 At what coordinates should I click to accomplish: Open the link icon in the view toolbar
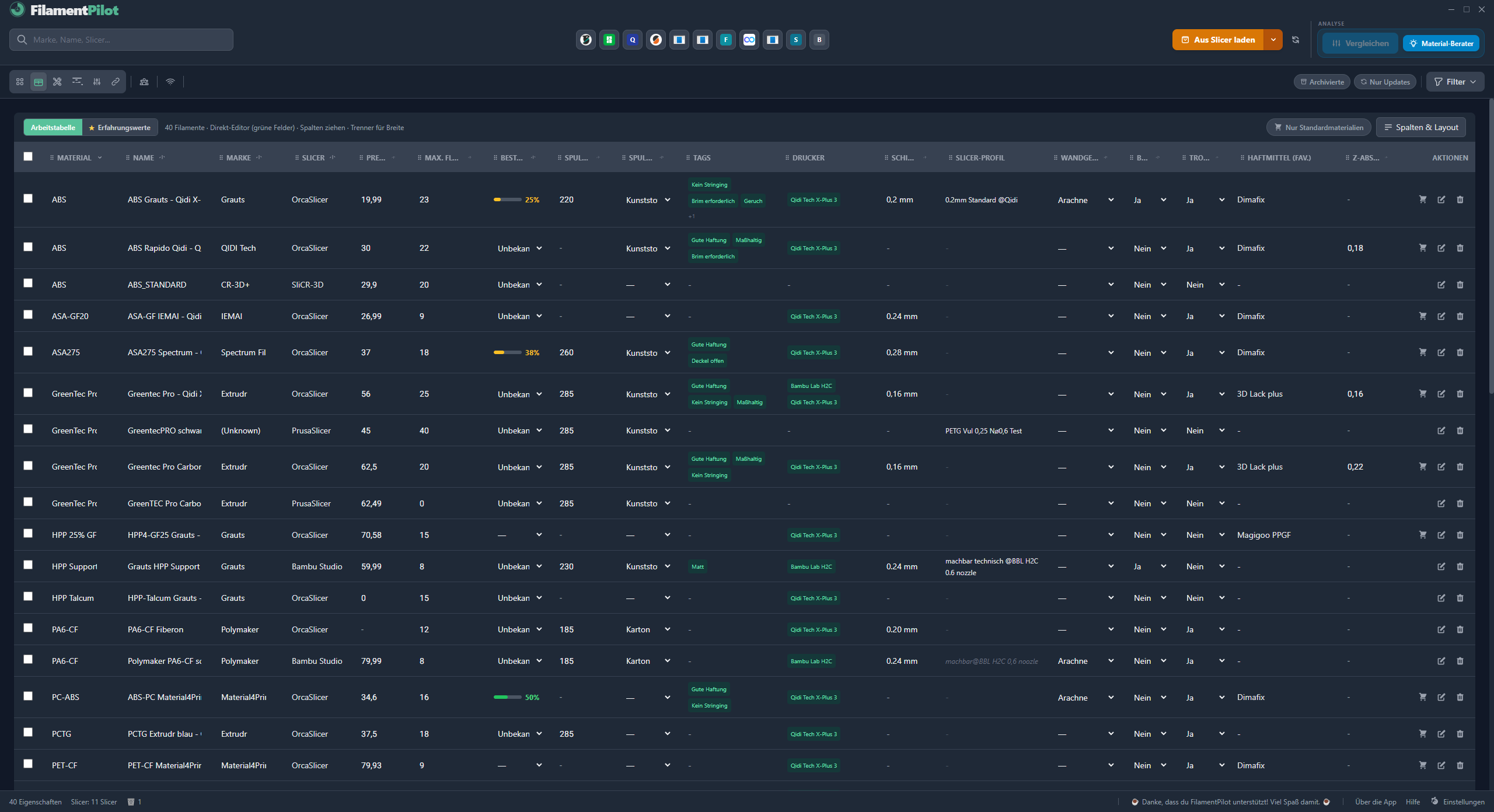[x=116, y=82]
